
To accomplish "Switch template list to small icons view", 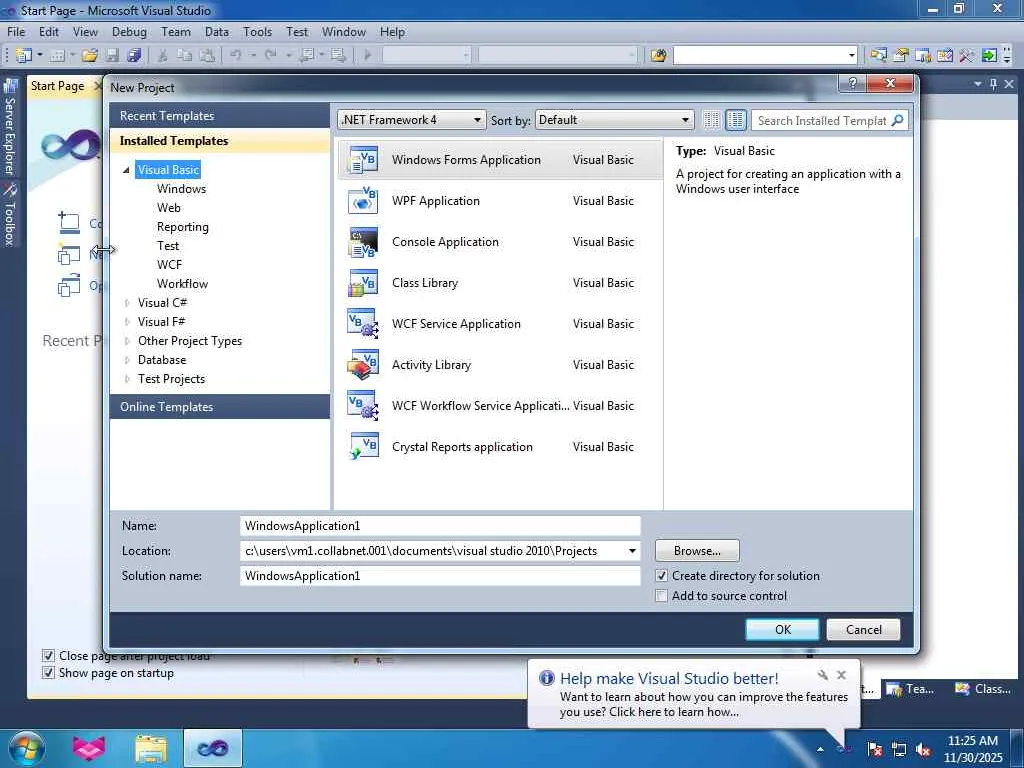I will pyautogui.click(x=711, y=120).
